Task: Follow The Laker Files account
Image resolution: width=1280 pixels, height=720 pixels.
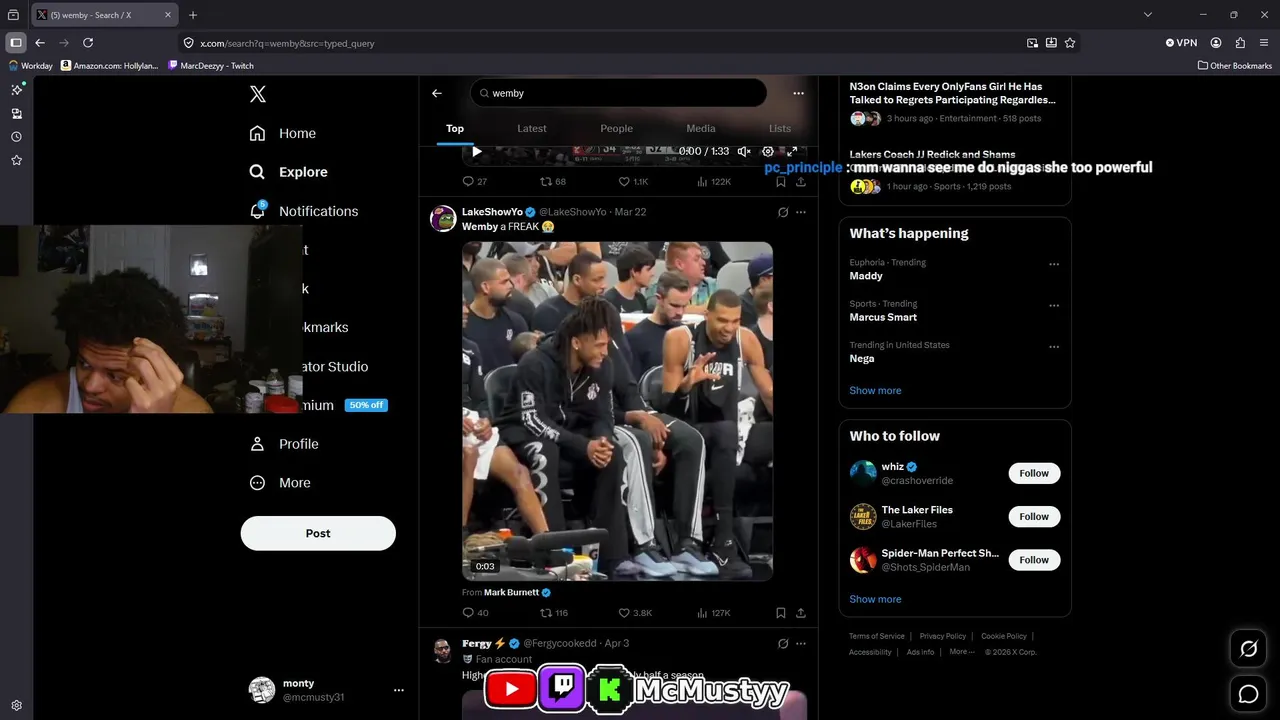Action: click(x=1034, y=517)
